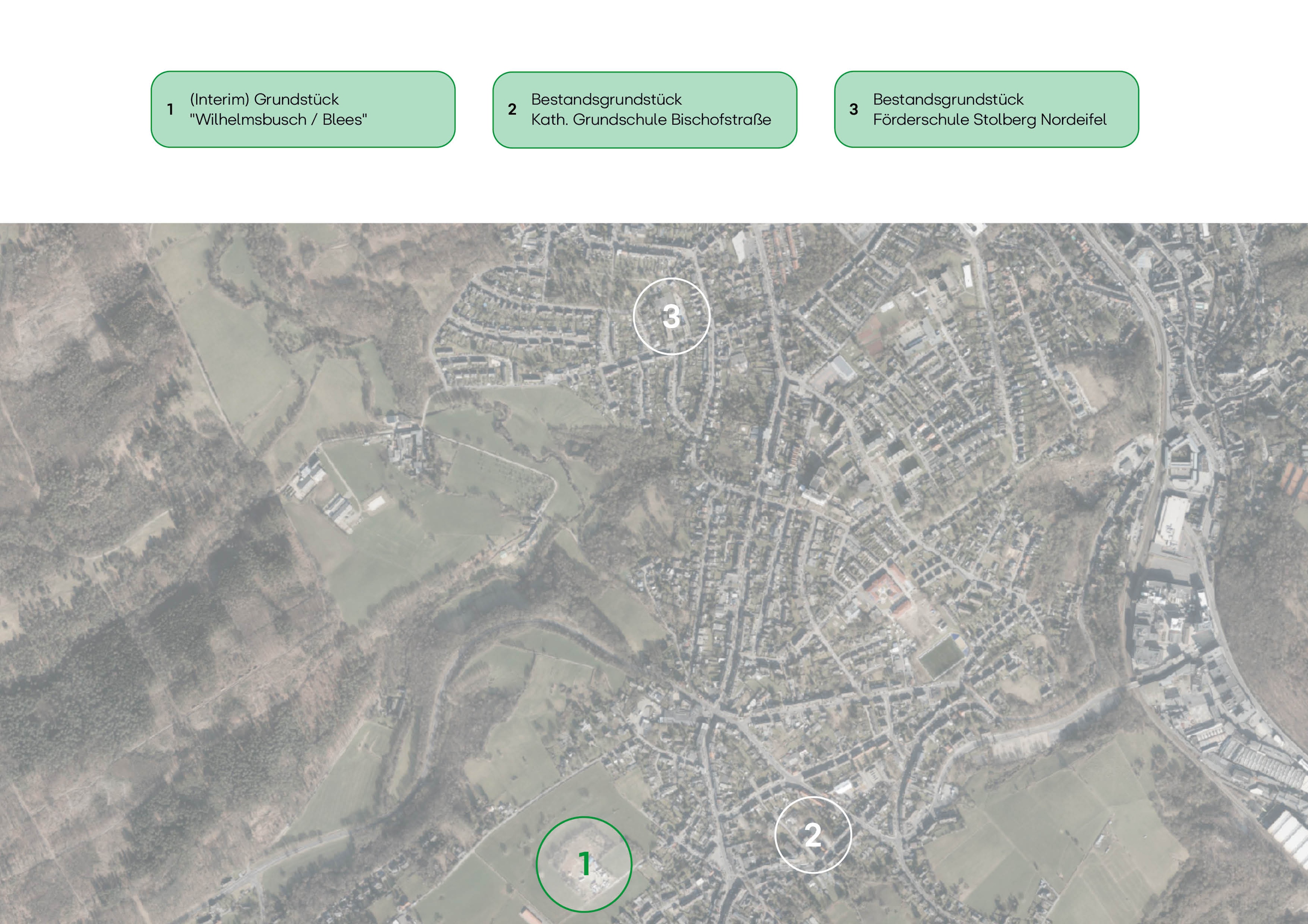Click the white circle marker 3 on map

pos(672,316)
